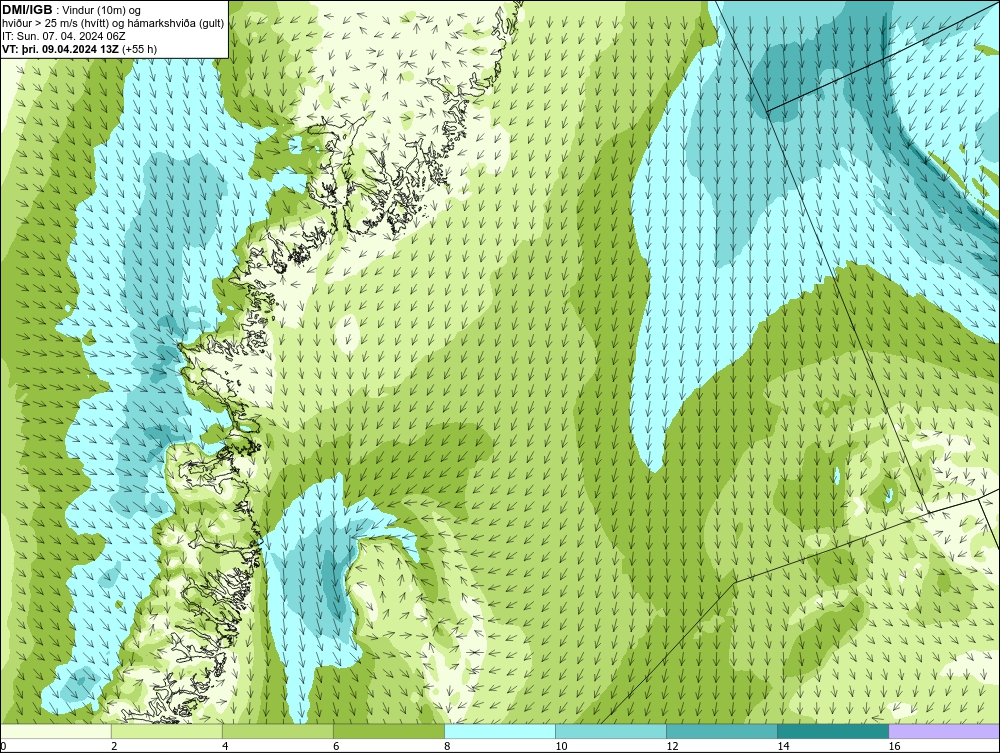Click the 'VT: þri. 09.04.2024 13Z' valid time
The width and height of the screenshot is (1000, 753).
[x=61, y=49]
